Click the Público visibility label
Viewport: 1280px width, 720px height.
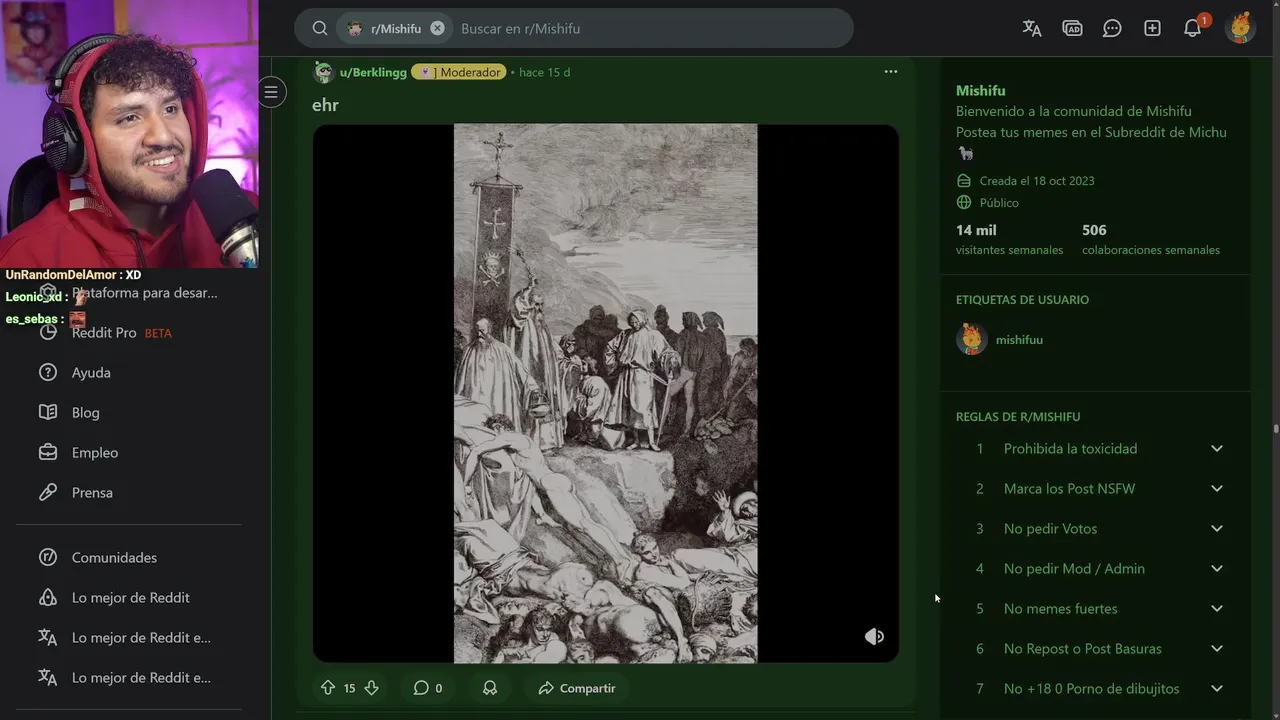point(999,203)
